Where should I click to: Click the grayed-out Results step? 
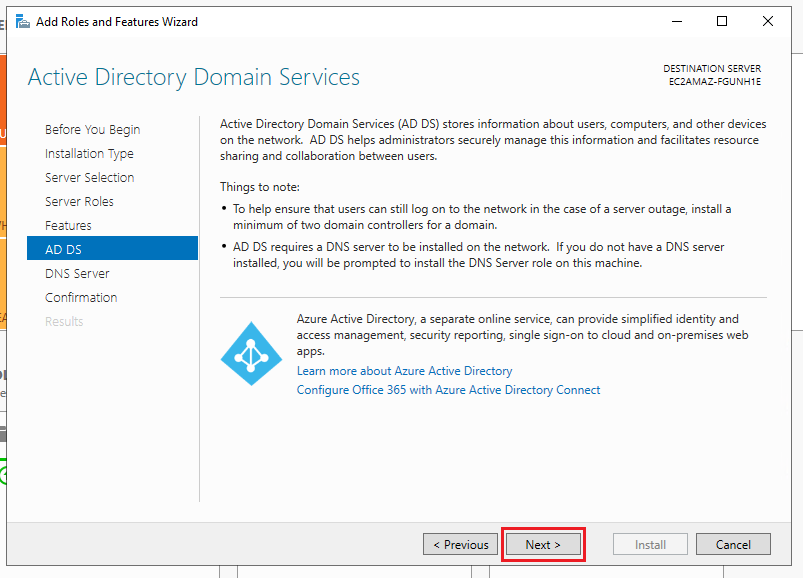click(x=64, y=322)
